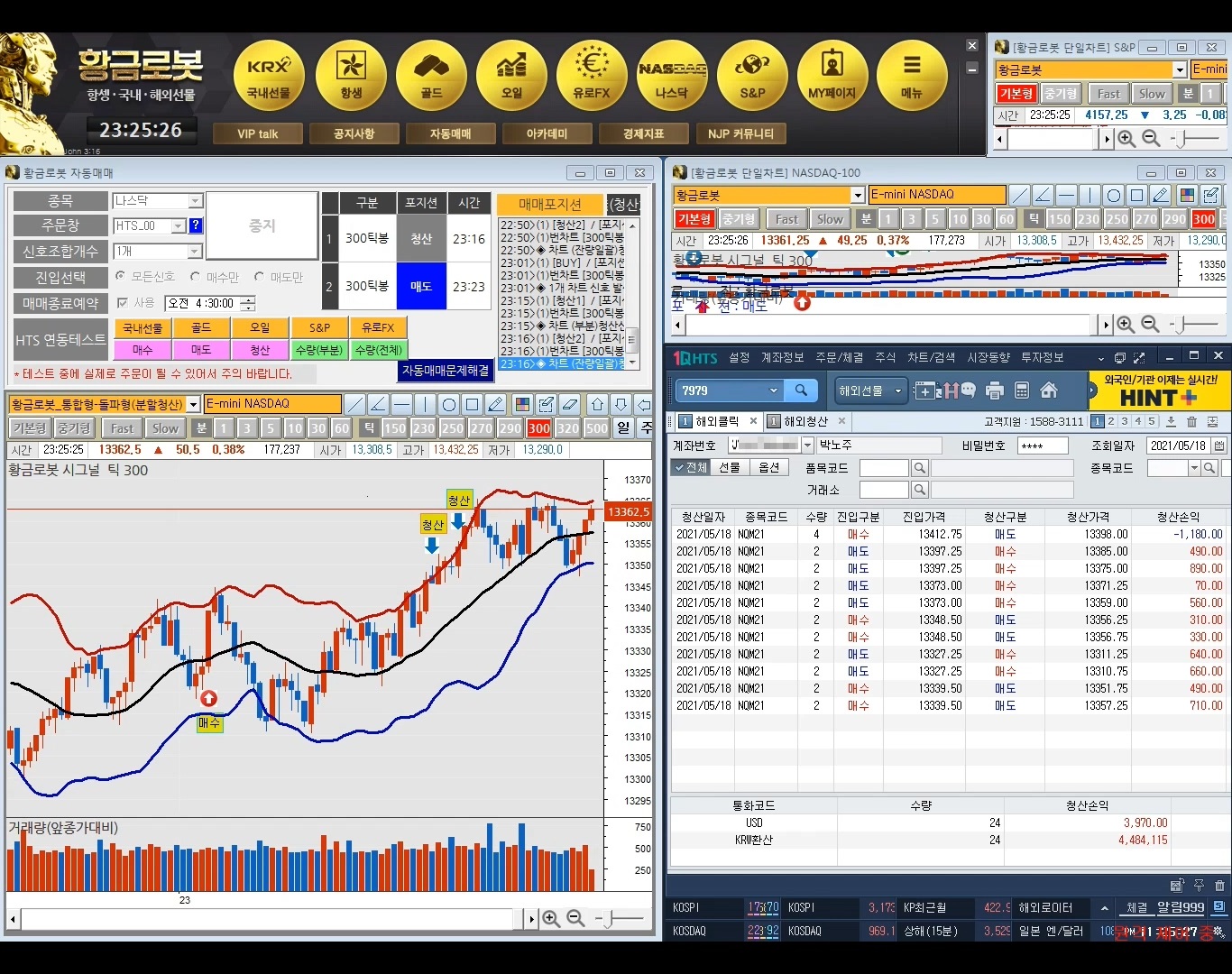Select 매수만 radio button
The height and width of the screenshot is (974, 1232).
click(x=196, y=276)
